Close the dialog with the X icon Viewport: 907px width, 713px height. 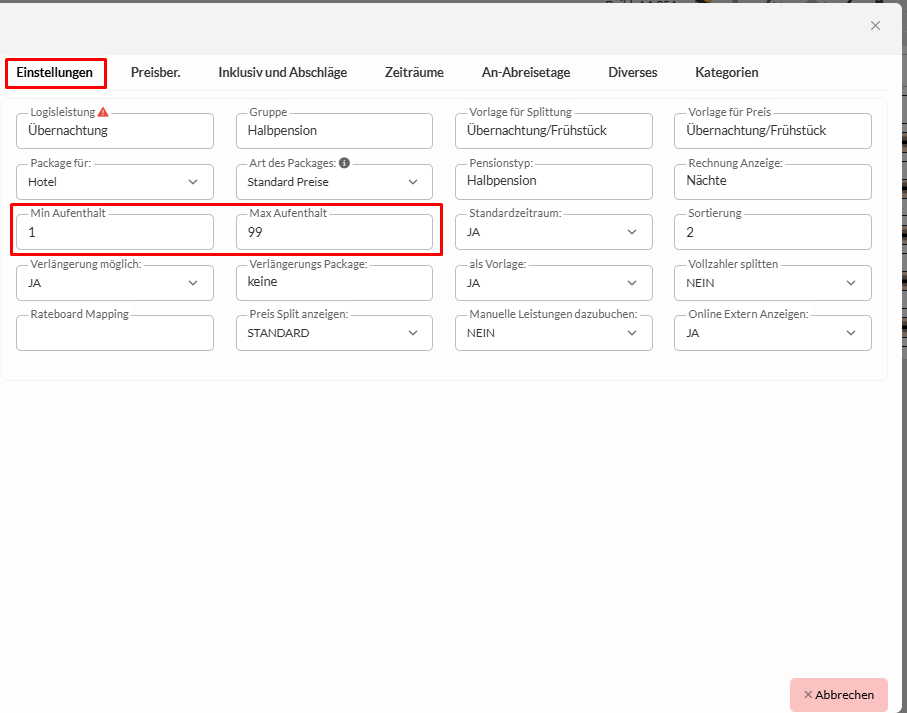coord(875,26)
